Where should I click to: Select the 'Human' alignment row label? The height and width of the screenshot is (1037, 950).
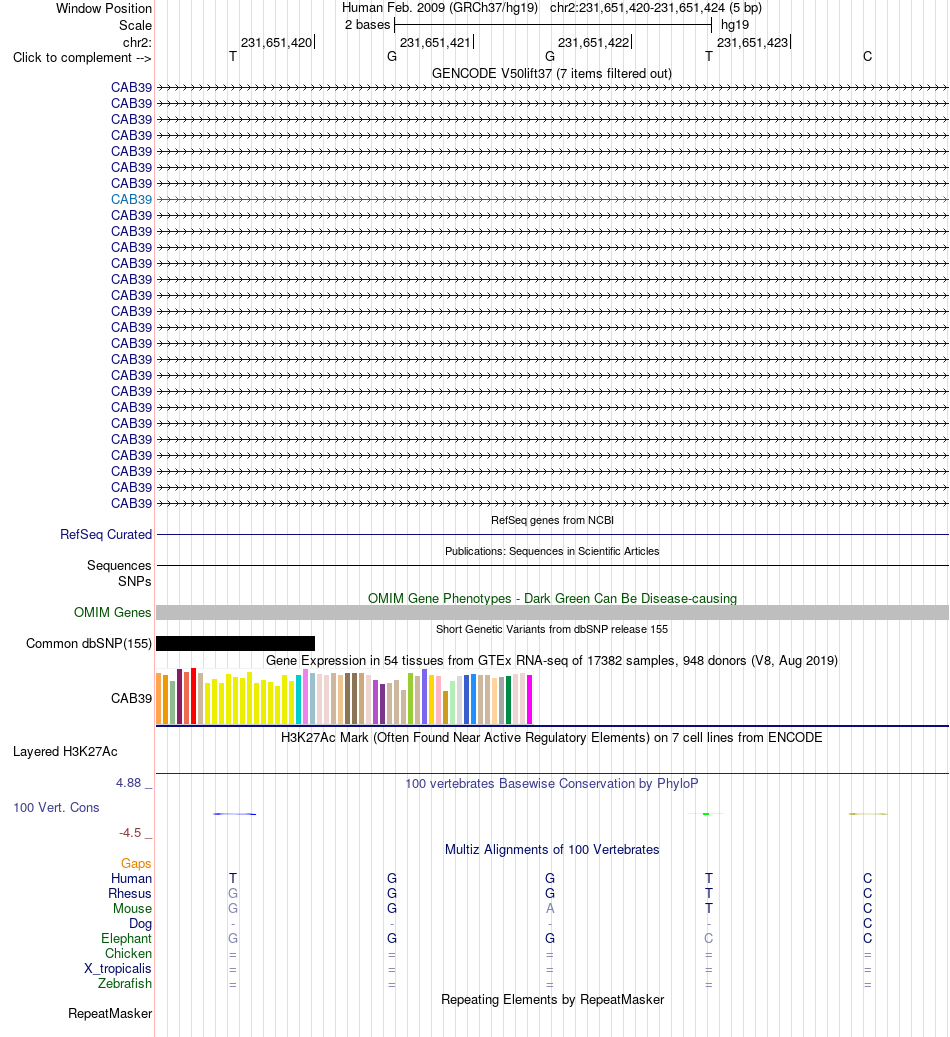(131, 879)
